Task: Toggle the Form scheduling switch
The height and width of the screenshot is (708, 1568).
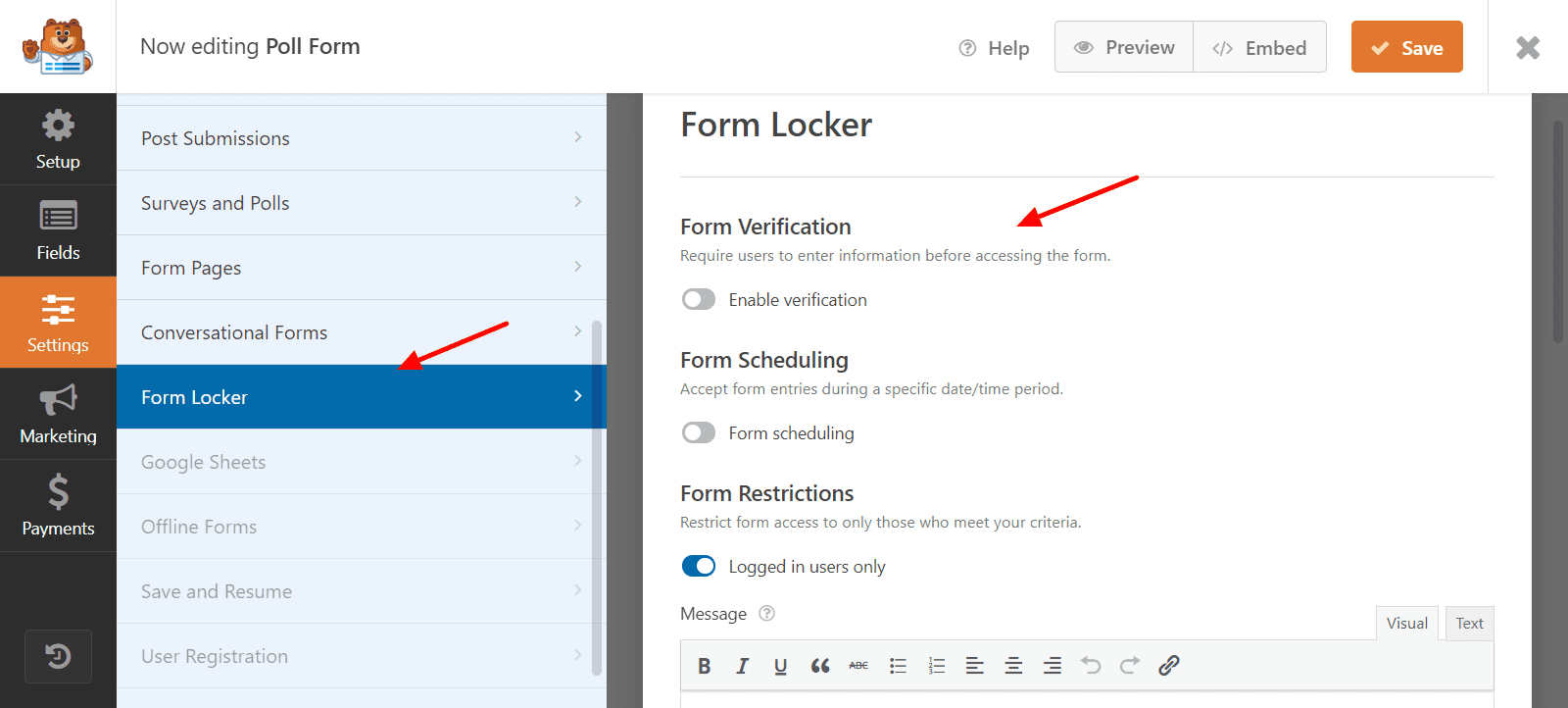Action: [x=699, y=432]
